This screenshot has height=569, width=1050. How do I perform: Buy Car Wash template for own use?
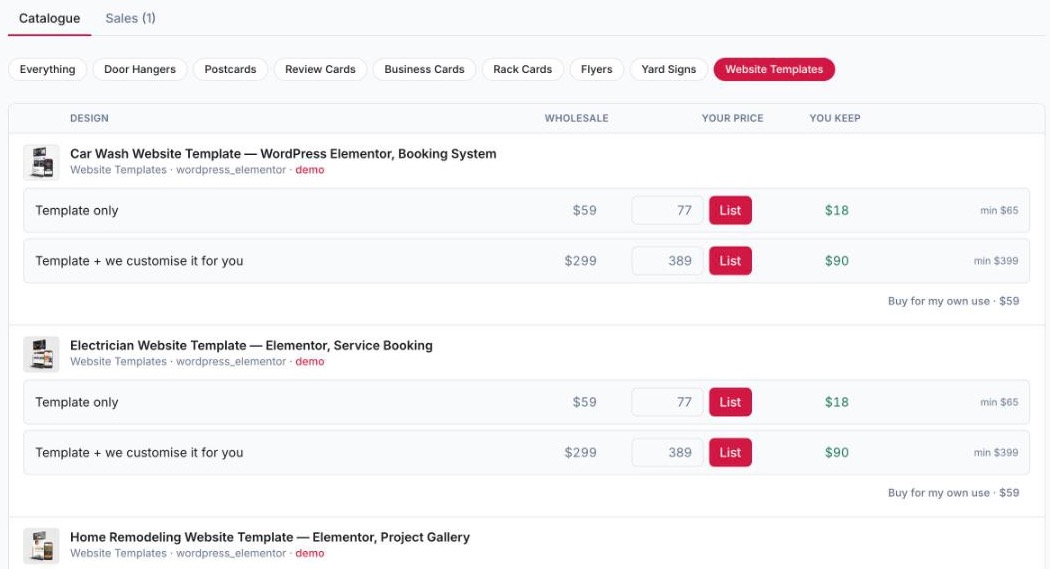click(954, 301)
